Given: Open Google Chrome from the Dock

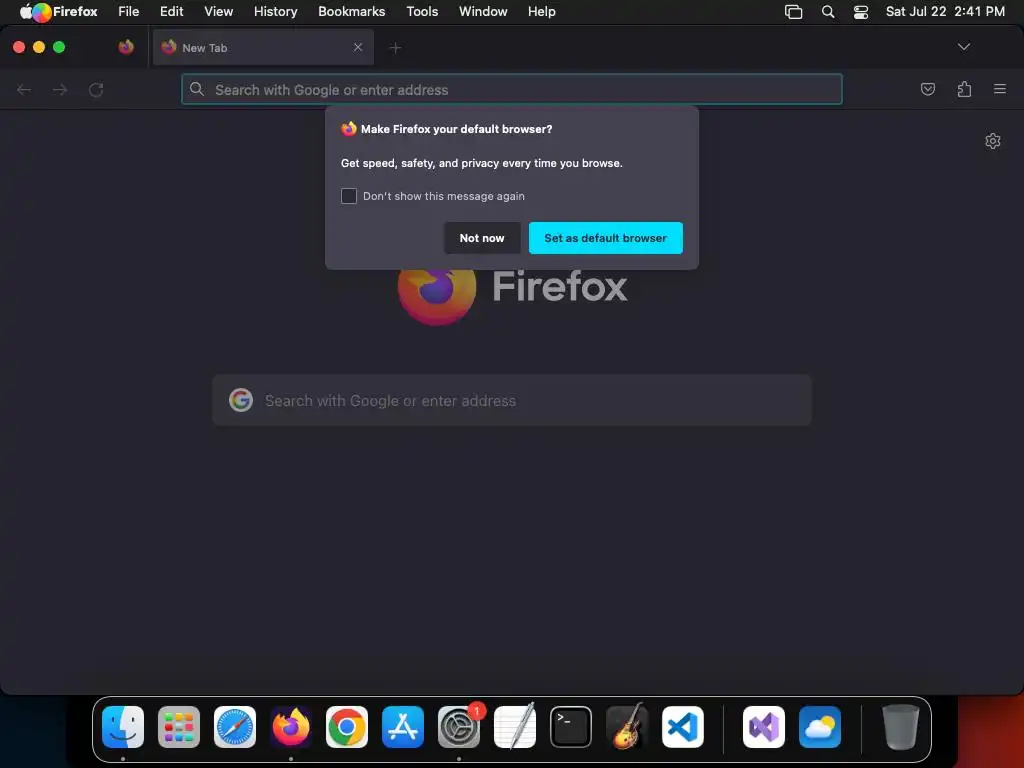Looking at the screenshot, I should pyautogui.click(x=347, y=727).
